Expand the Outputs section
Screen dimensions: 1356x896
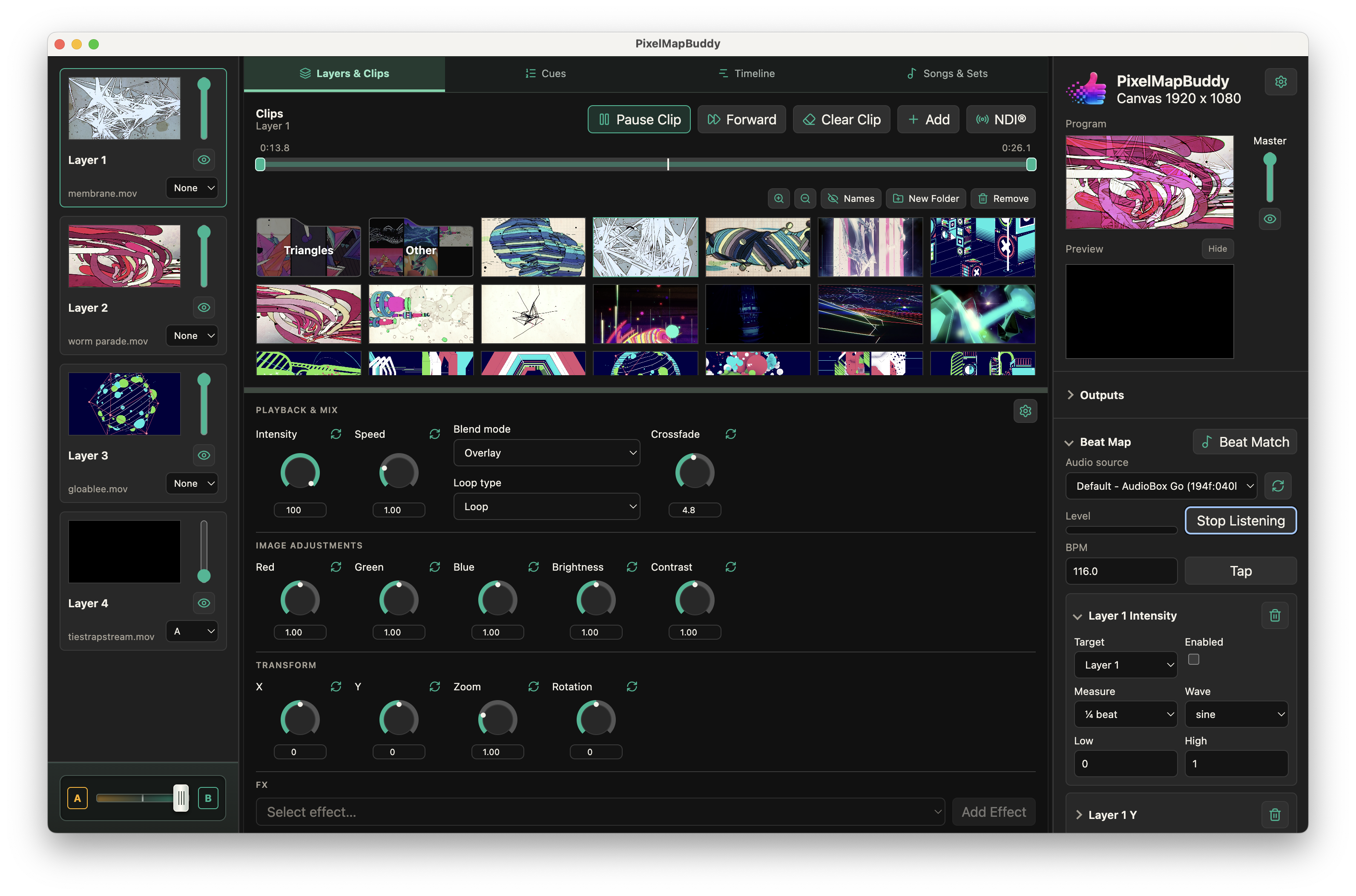click(x=1095, y=395)
